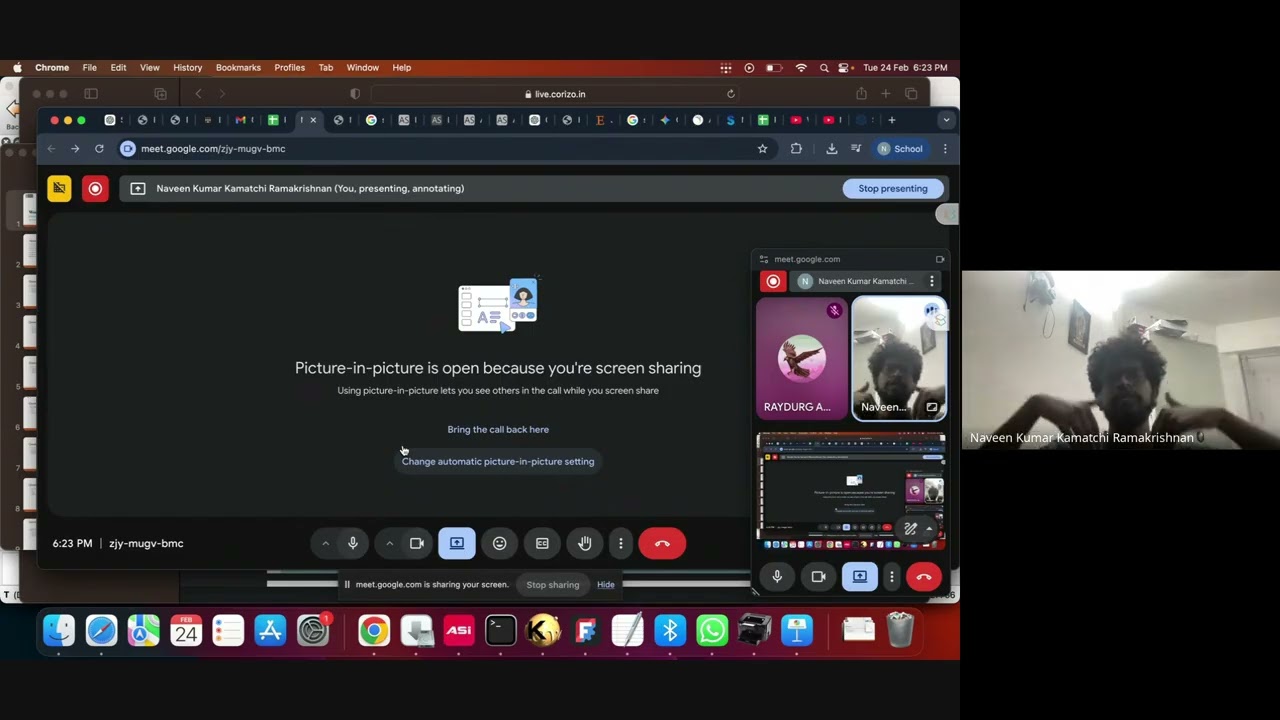Open the emoji reactions button
Viewport: 1280px width, 720px height.
[x=500, y=543]
